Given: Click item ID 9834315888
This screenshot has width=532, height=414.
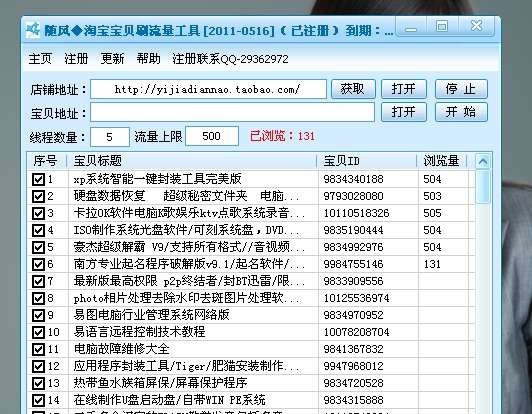Looking at the screenshot, I should [353, 400].
